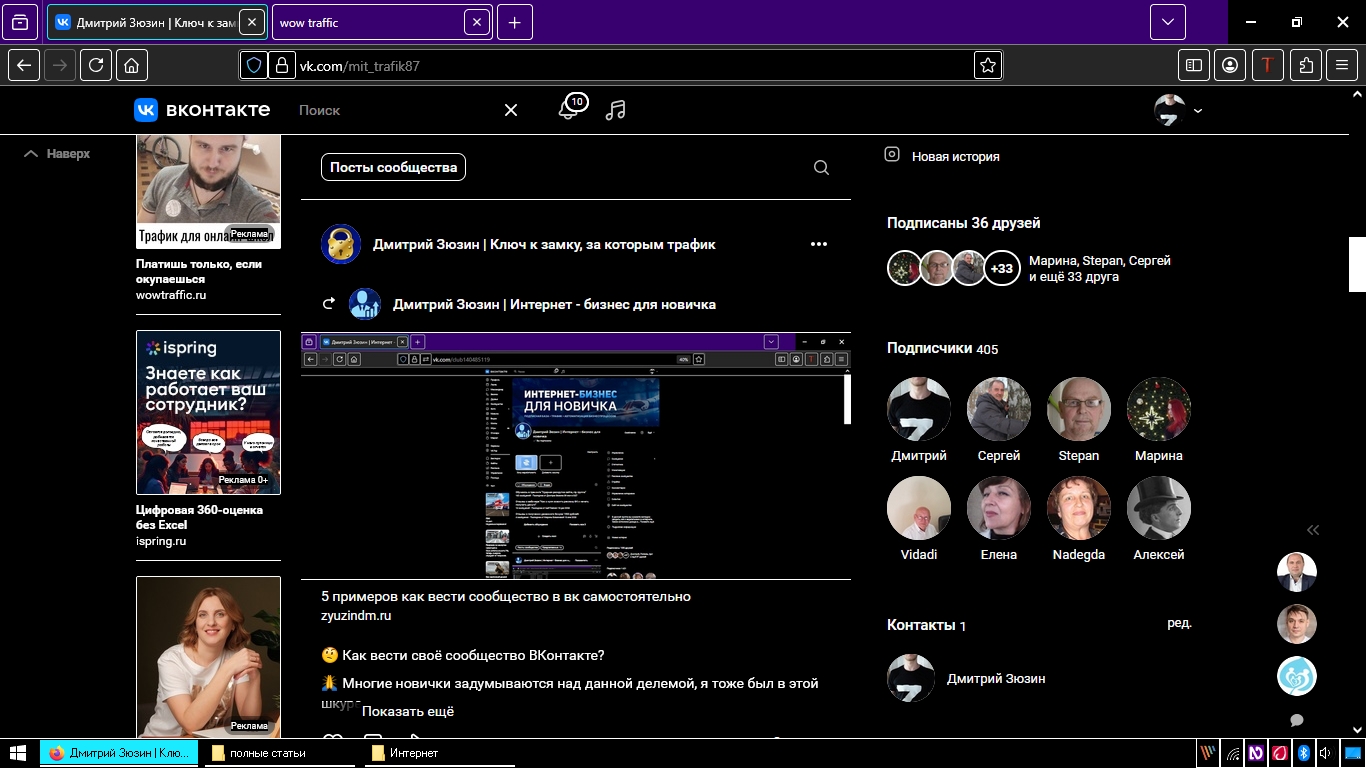The width and height of the screenshot is (1366, 768).
Task: Open the Wi-Fi network tray icon
Action: pyautogui.click(x=1234, y=753)
